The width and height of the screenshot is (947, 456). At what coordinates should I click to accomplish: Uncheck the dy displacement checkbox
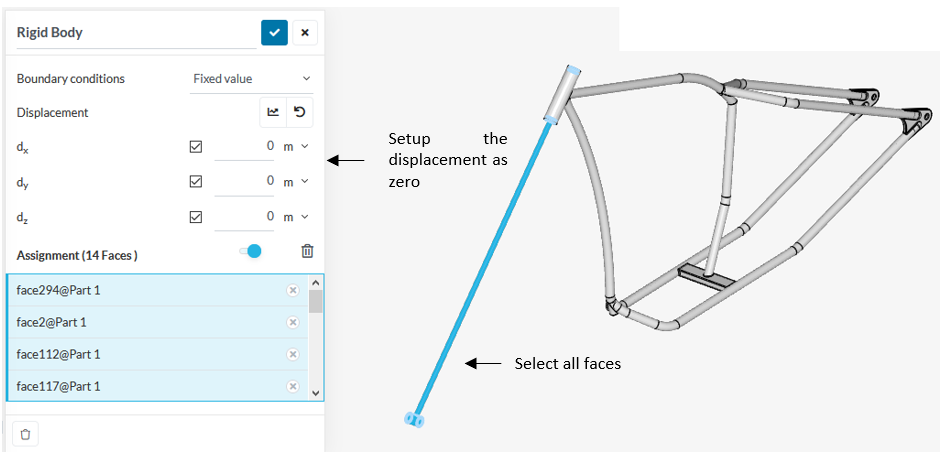[196, 182]
